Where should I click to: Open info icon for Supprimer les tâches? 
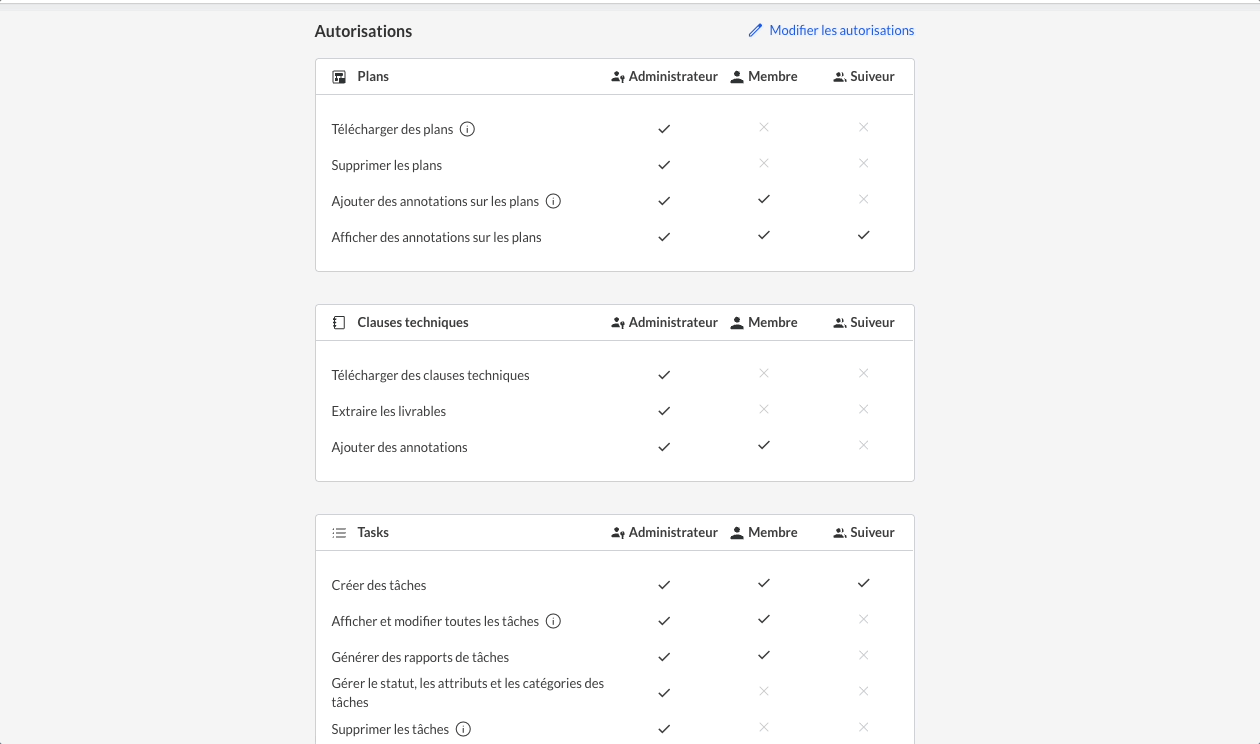point(463,729)
